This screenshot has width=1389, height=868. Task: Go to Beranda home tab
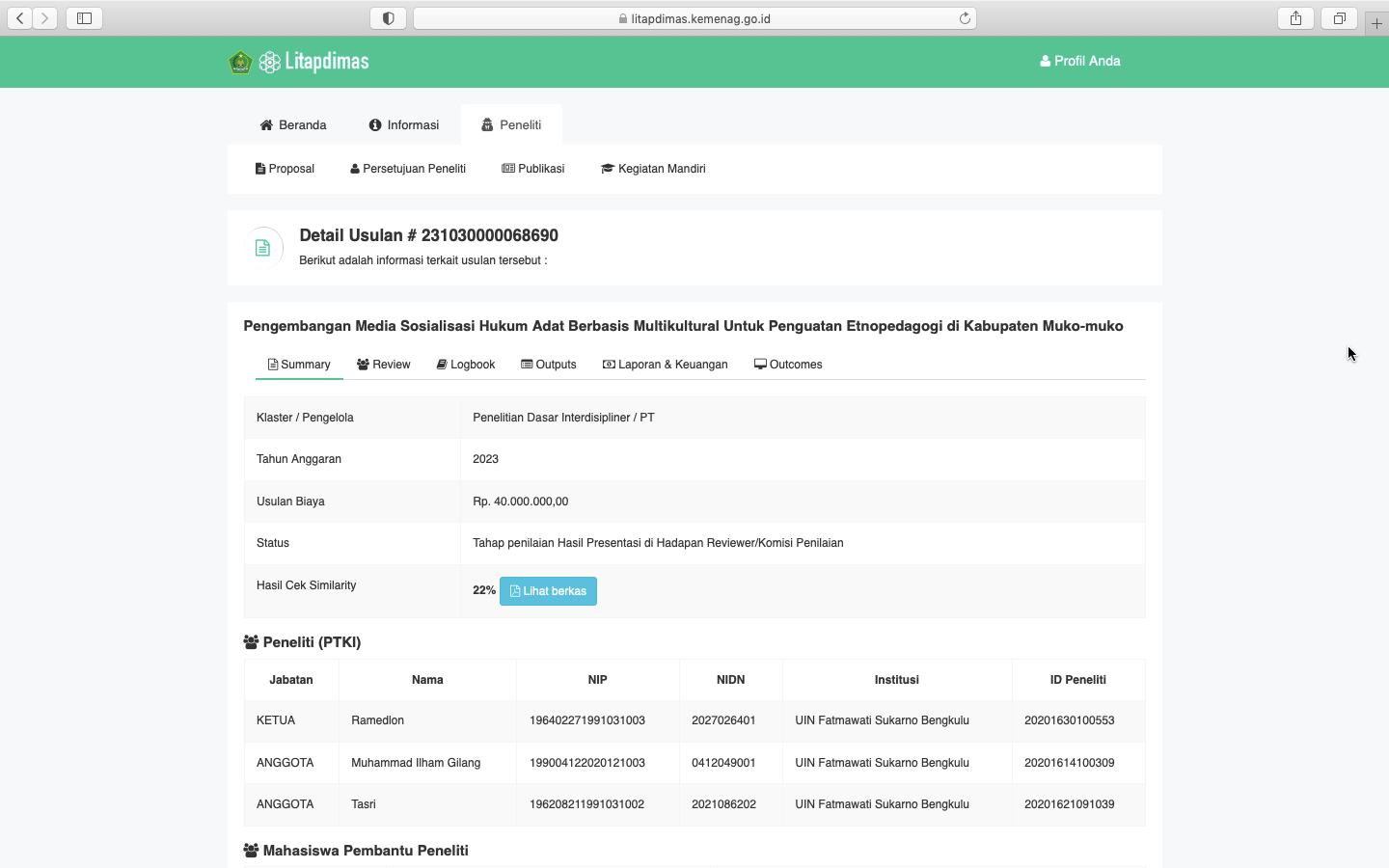[293, 125]
